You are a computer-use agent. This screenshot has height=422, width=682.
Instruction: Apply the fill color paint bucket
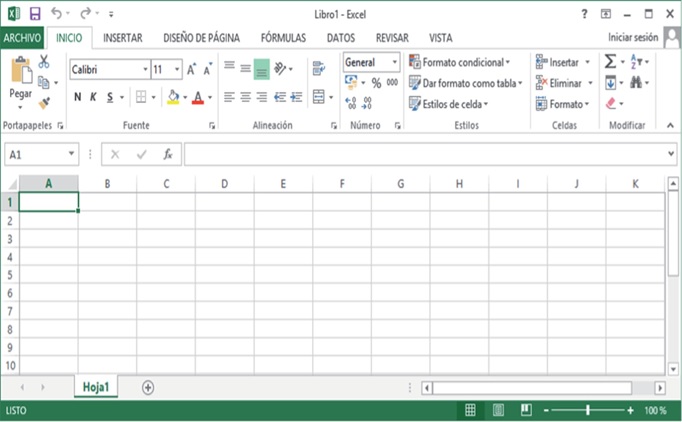coord(173,97)
